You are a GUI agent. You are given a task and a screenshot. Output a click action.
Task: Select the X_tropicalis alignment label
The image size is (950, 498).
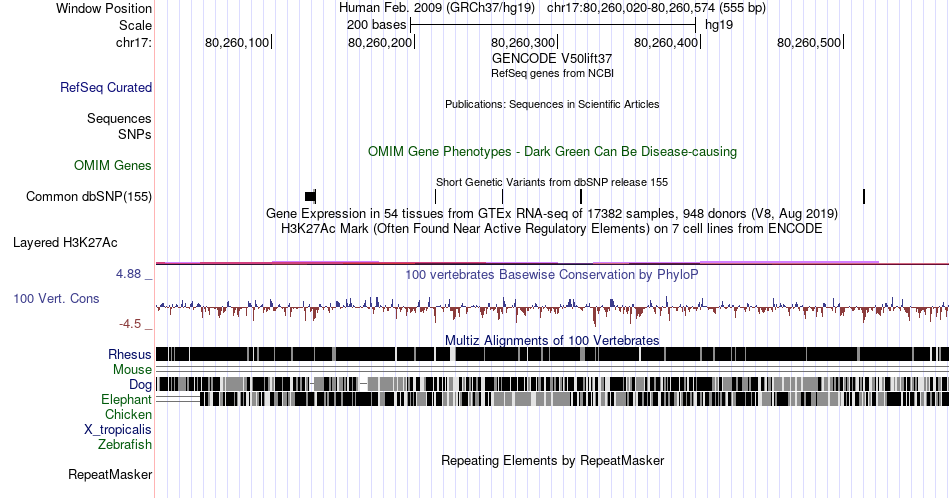[x=118, y=429]
